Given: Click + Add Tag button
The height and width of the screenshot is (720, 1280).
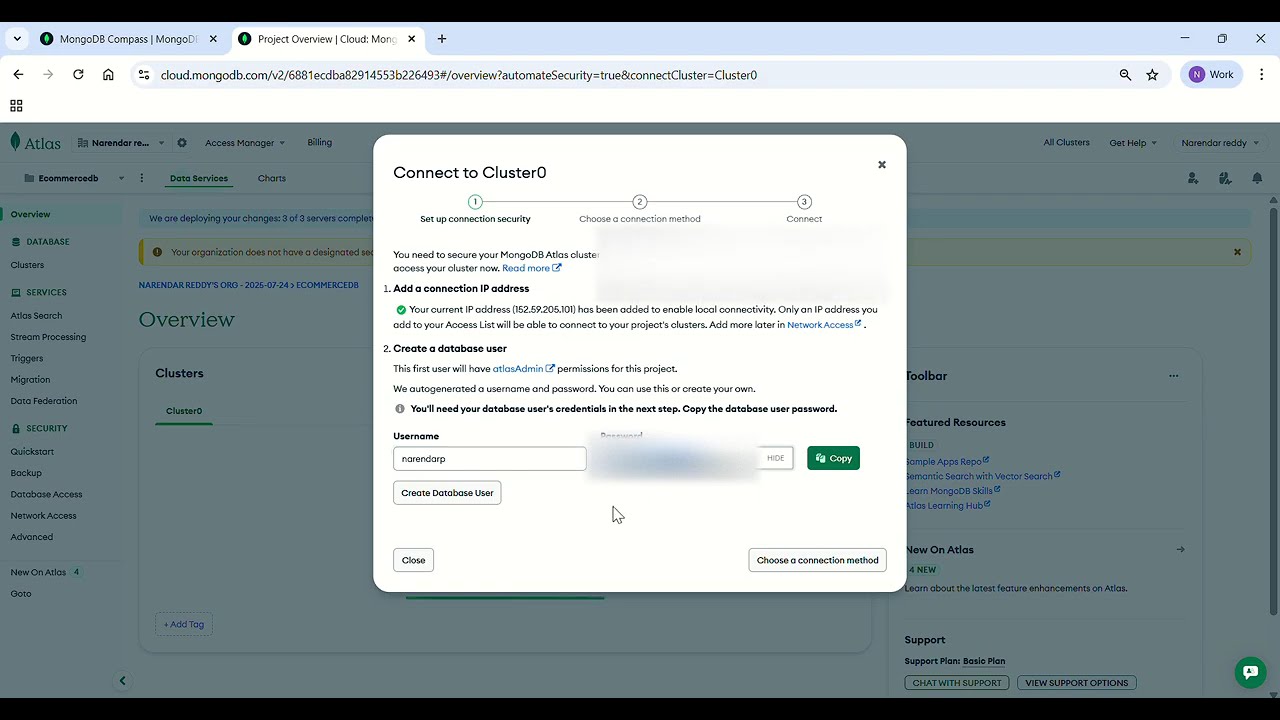Looking at the screenshot, I should tap(184, 624).
